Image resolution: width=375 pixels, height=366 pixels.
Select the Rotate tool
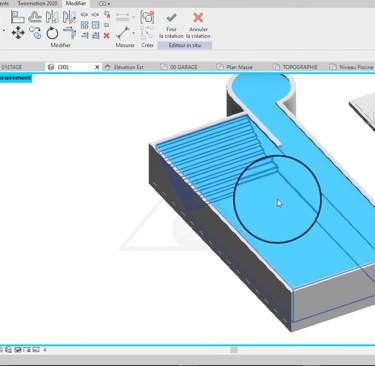[52, 33]
